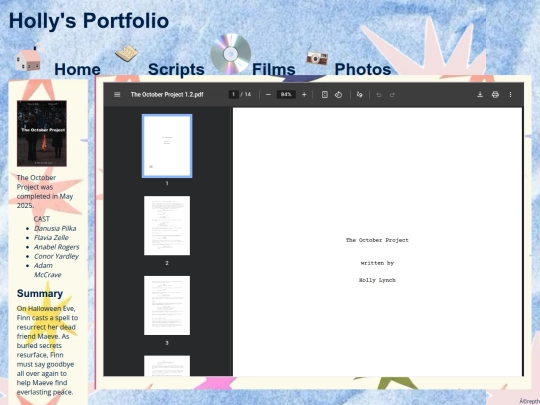Open the Home navigation link
This screenshot has width=540, height=405.
pyautogui.click(x=77, y=69)
